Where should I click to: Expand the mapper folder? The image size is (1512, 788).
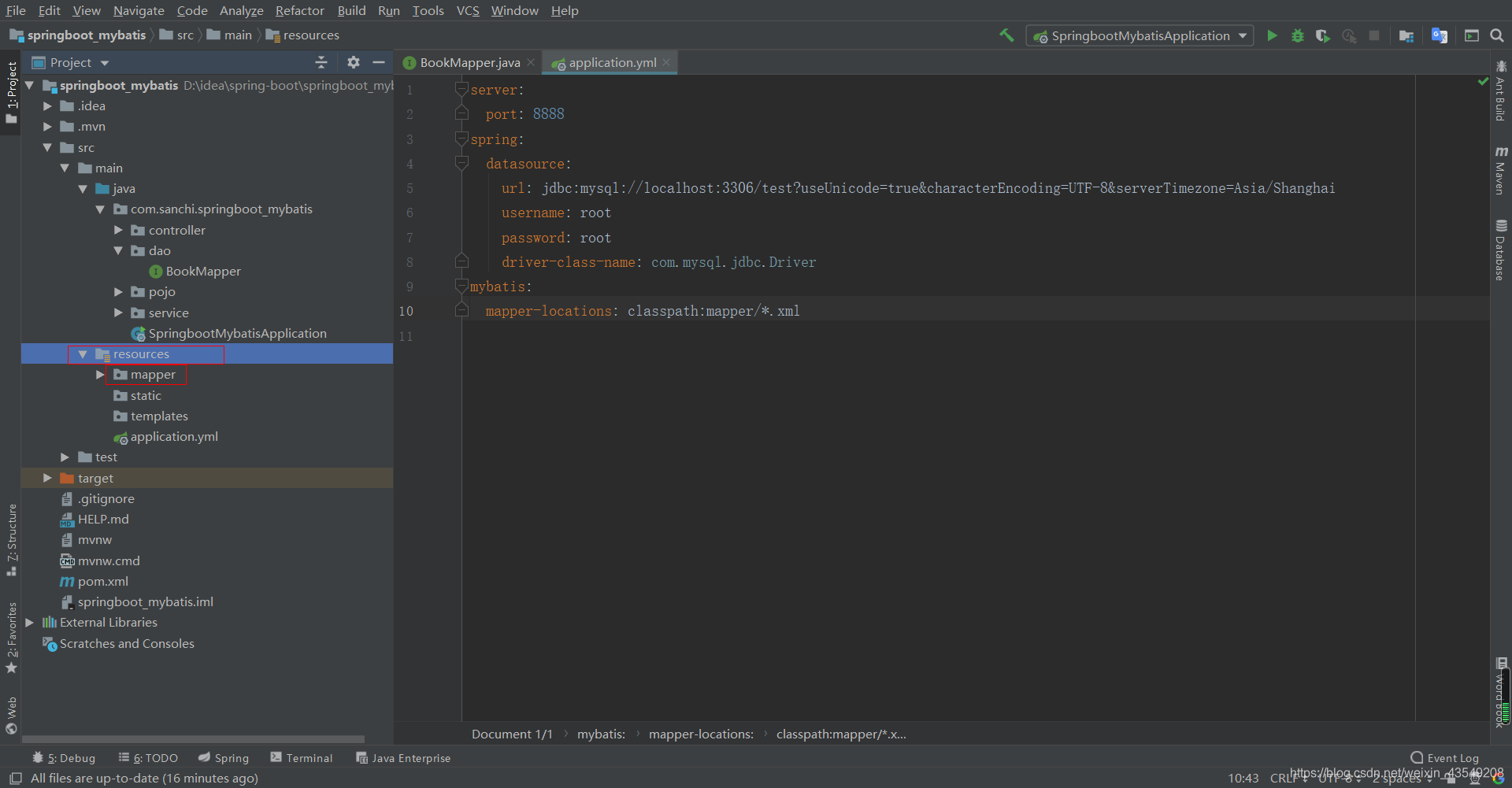click(x=100, y=375)
